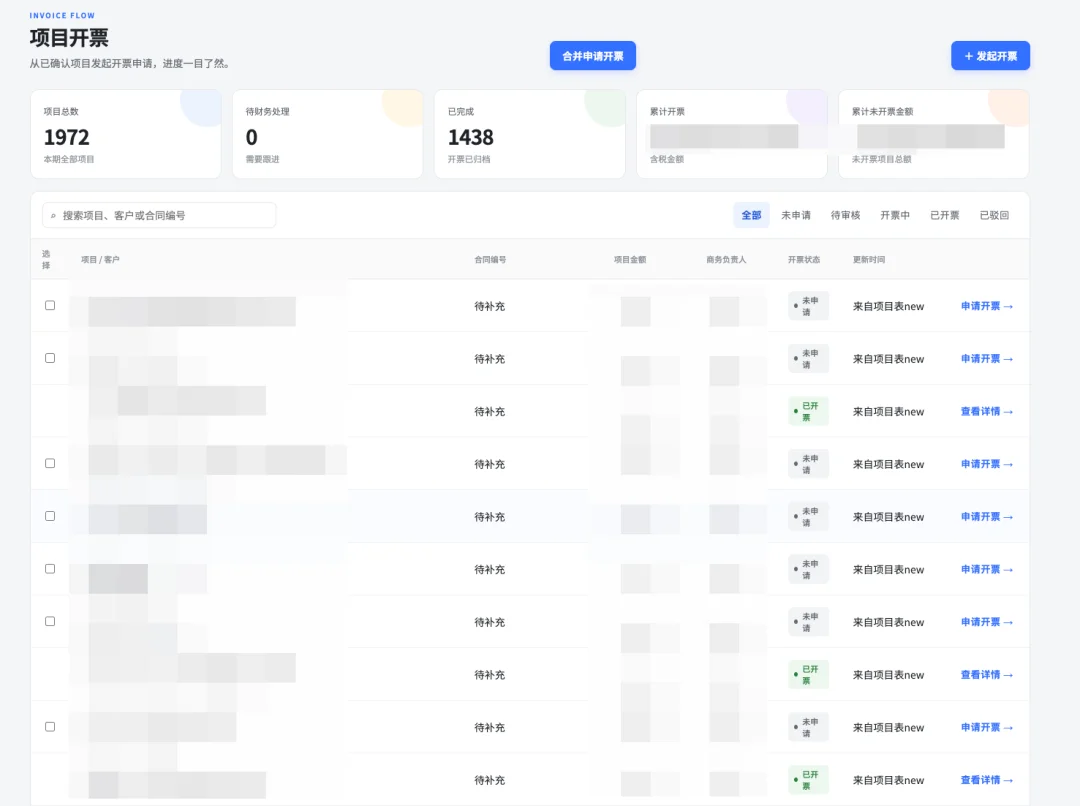Switch to the 未申请 tab

796,216
